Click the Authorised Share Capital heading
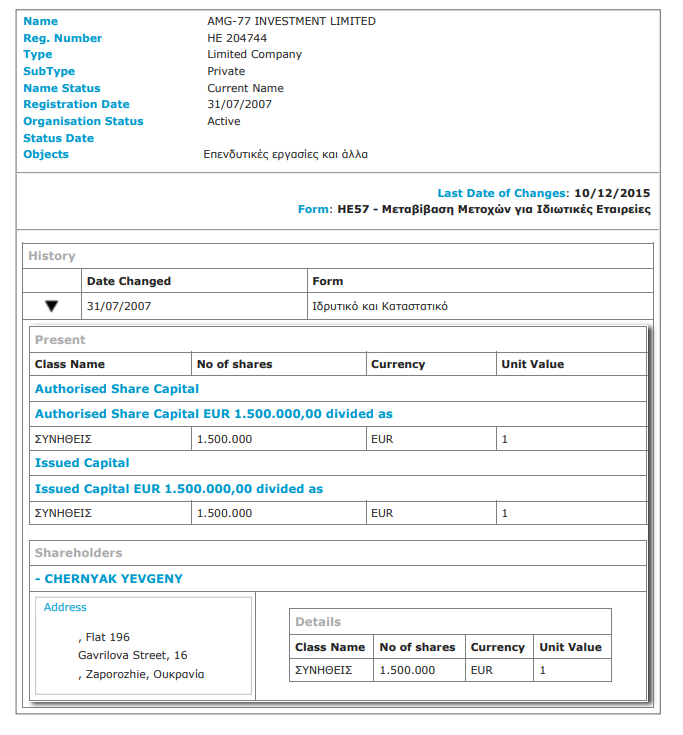The height and width of the screenshot is (735, 683). pyautogui.click(x=117, y=389)
